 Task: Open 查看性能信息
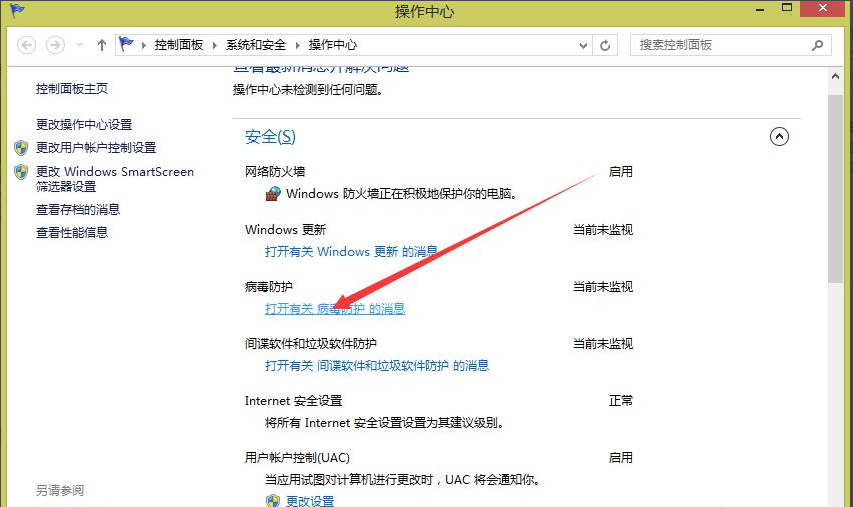click(x=72, y=232)
